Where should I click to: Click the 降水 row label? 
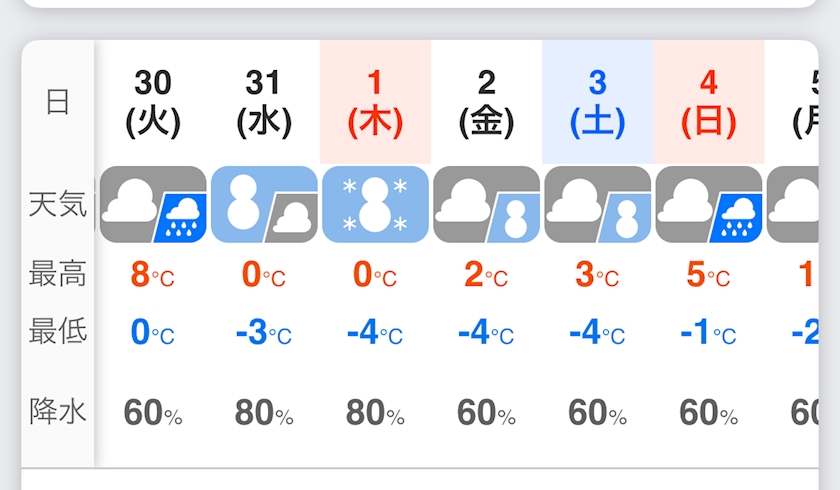point(58,412)
